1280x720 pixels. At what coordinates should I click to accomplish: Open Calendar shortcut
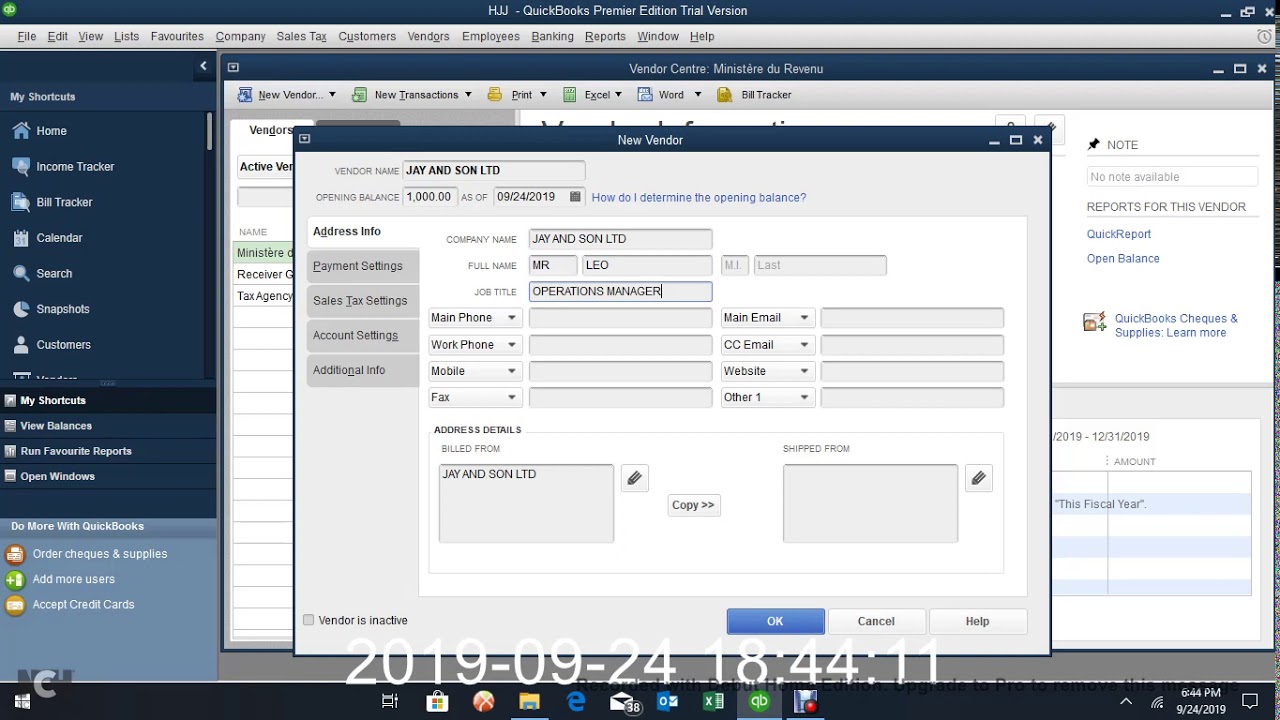[59, 238]
